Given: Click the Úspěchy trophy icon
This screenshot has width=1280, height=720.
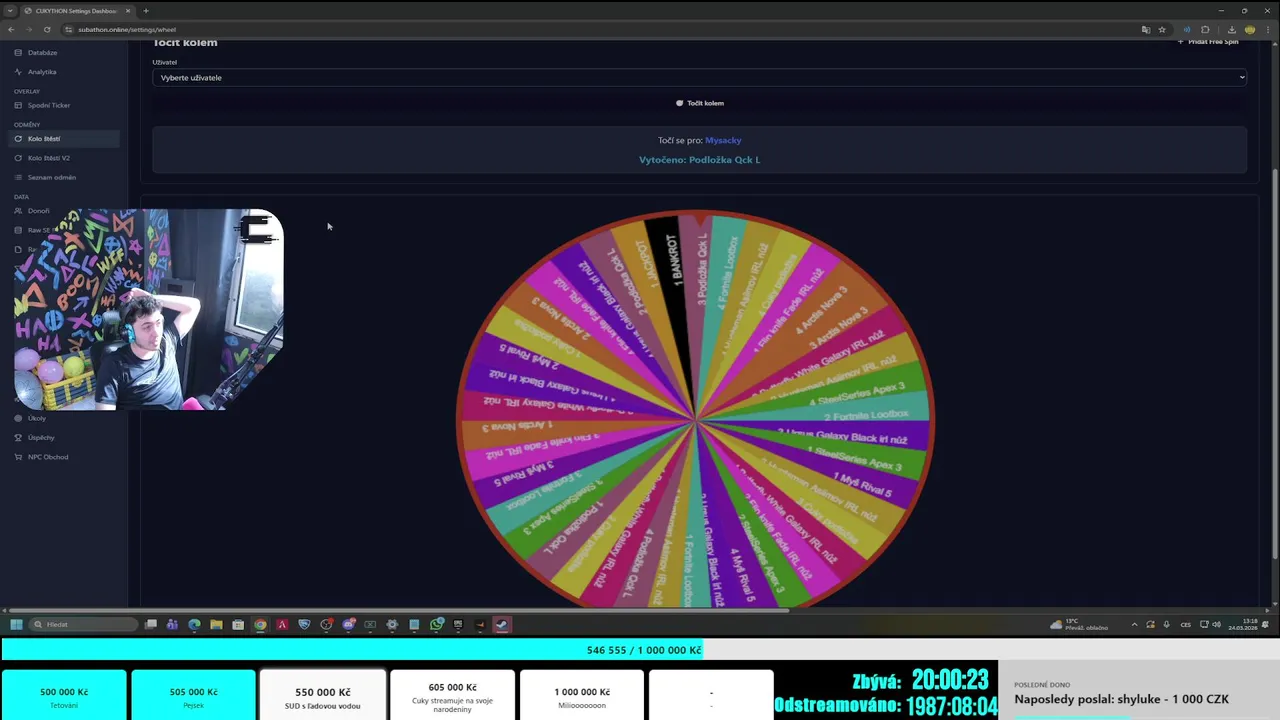Looking at the screenshot, I should pos(18,437).
